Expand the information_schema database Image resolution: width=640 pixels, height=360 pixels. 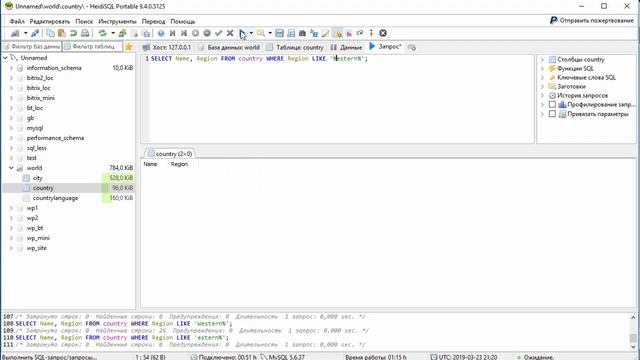11,68
